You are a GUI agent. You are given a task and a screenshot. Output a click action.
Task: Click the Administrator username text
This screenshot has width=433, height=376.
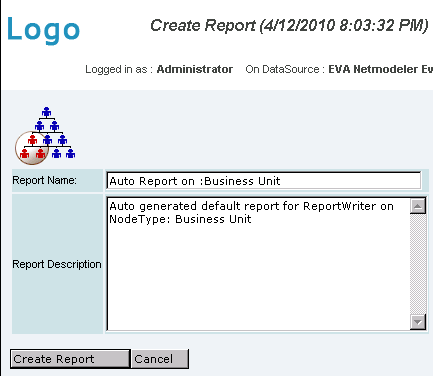pos(195,69)
